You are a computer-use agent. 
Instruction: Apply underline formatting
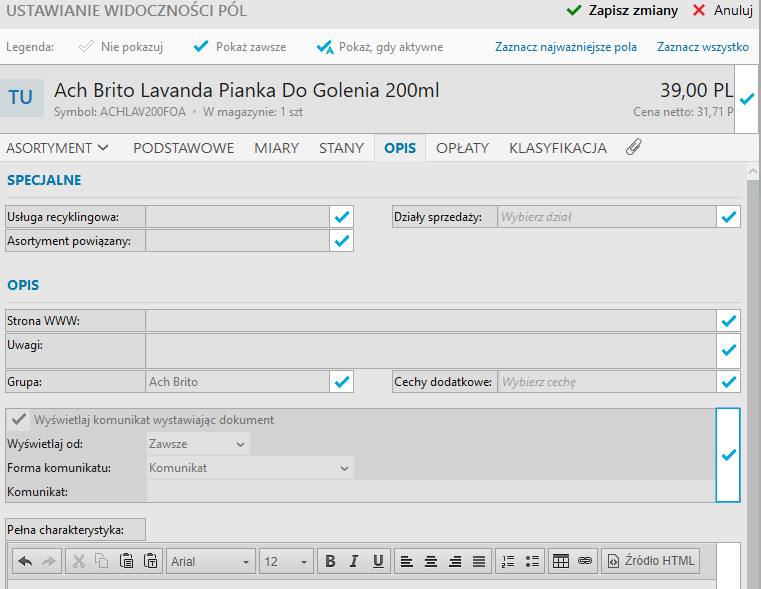click(377, 561)
